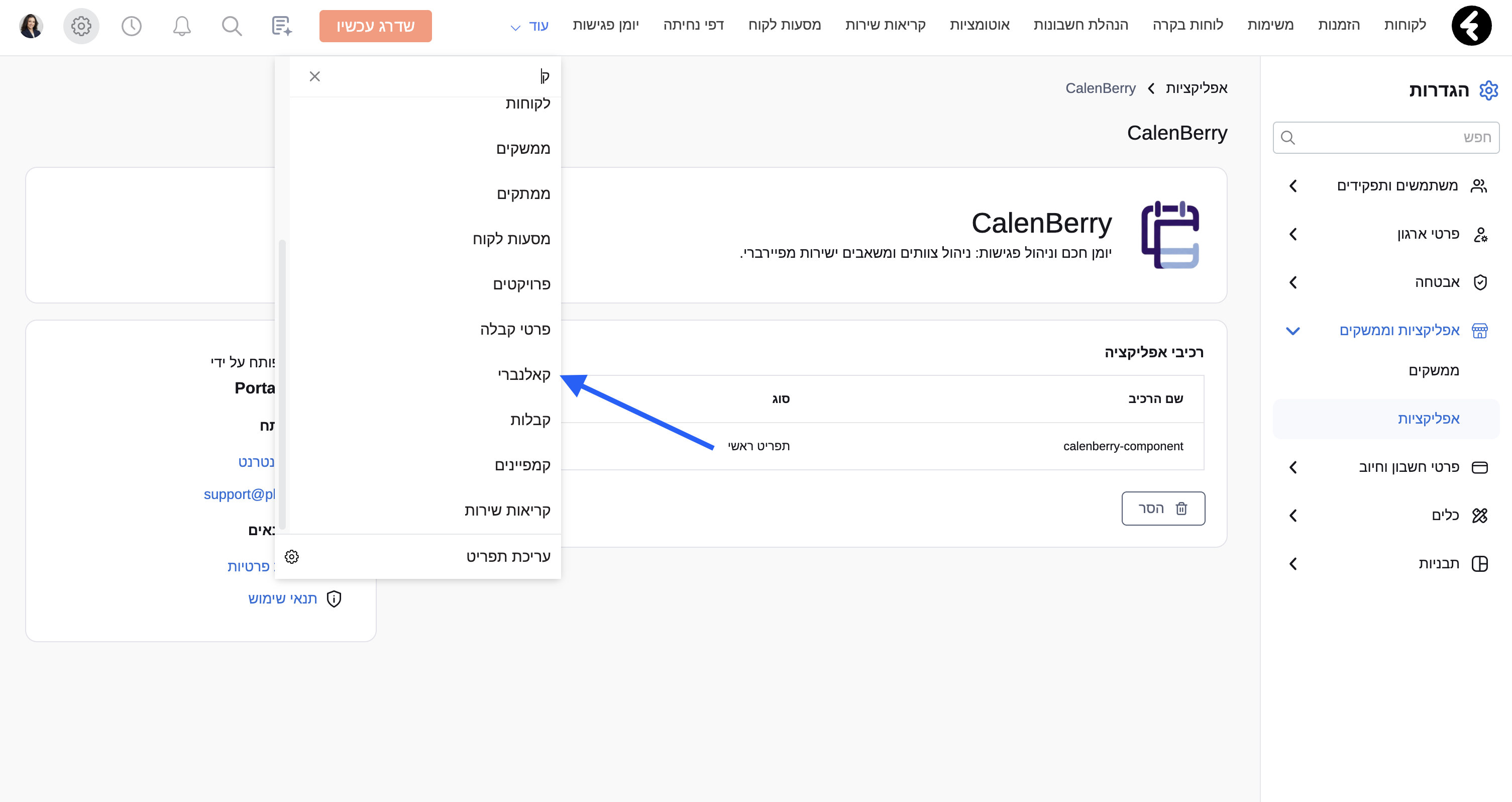Select קמפיינים from the dropdown menu

522,465
